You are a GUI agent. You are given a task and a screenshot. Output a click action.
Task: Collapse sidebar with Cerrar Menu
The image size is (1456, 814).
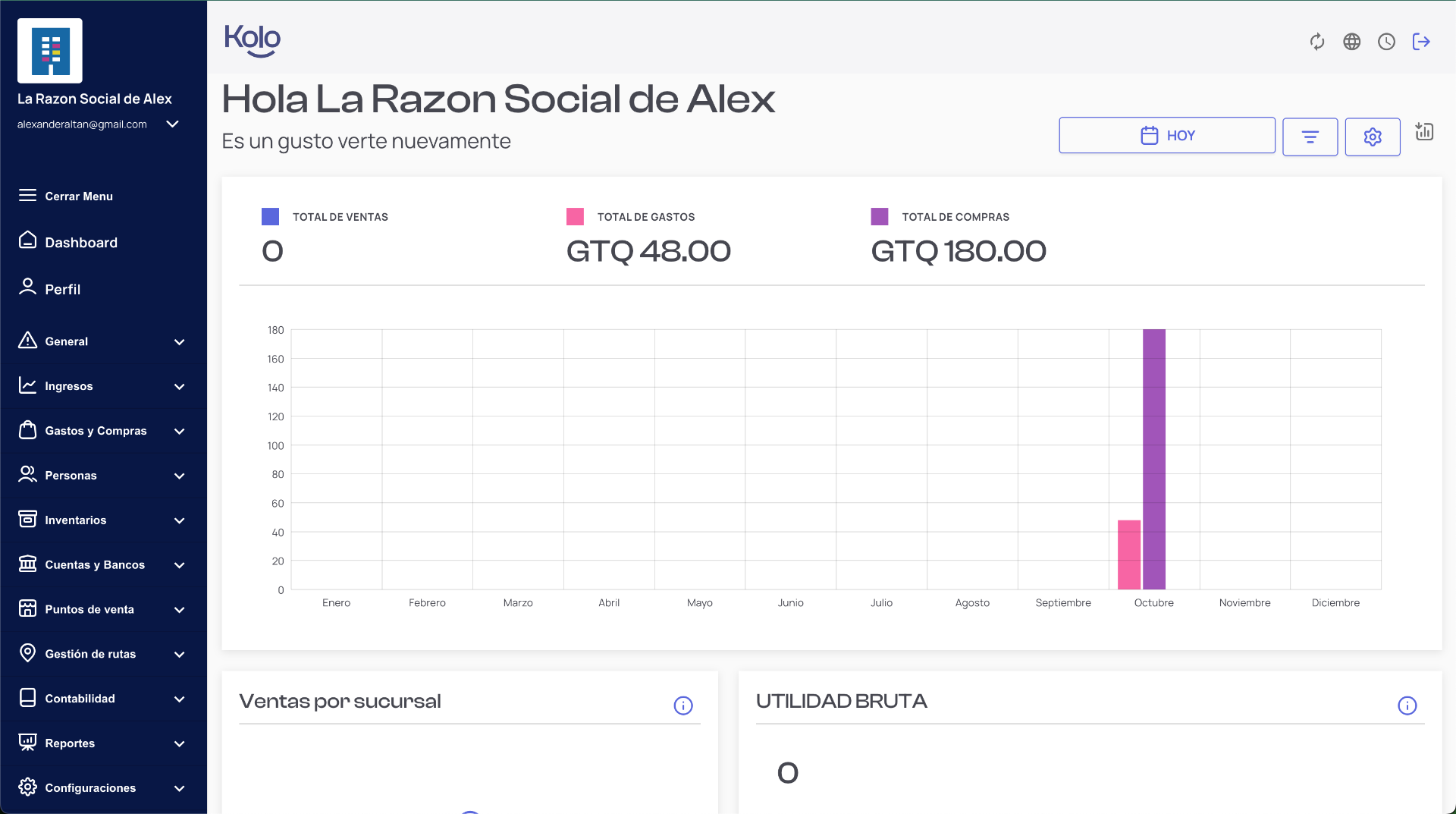coord(78,196)
